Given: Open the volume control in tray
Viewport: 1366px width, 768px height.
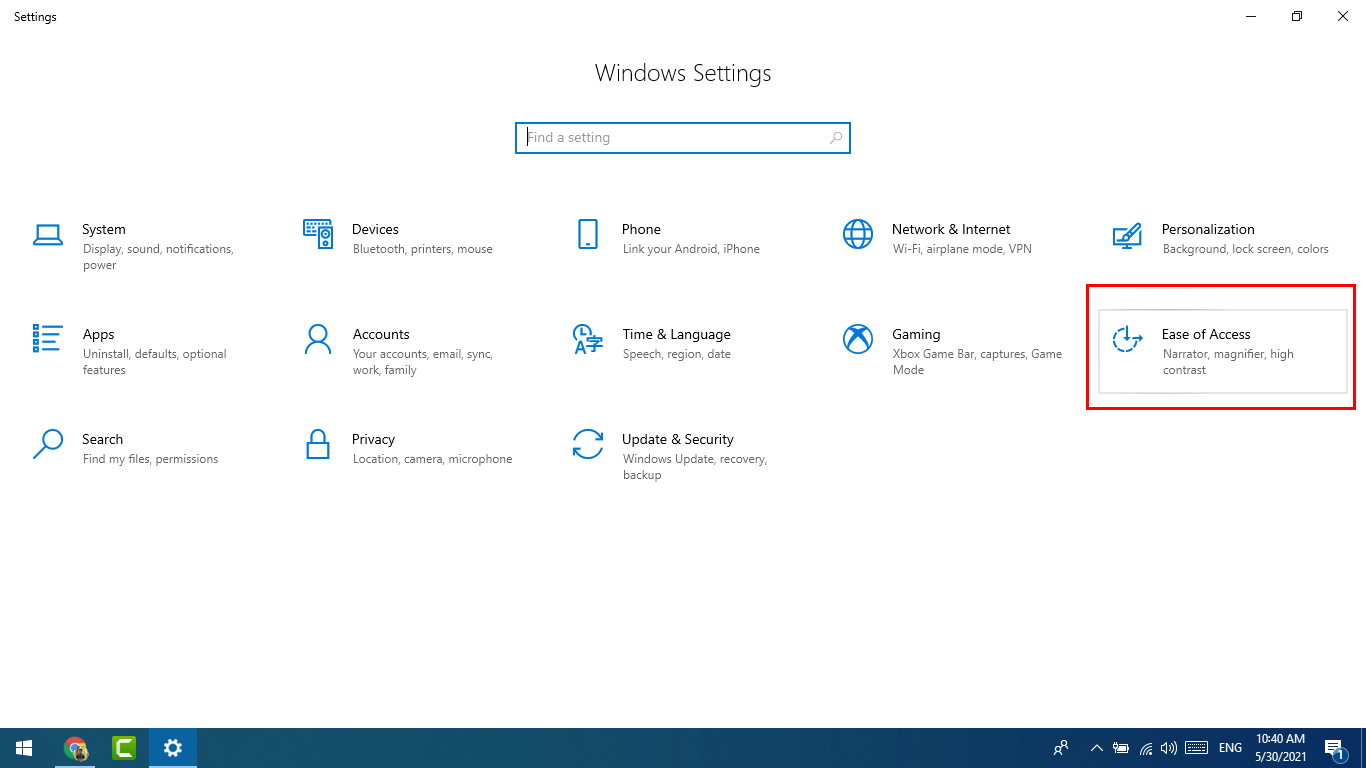Looking at the screenshot, I should coord(1169,748).
